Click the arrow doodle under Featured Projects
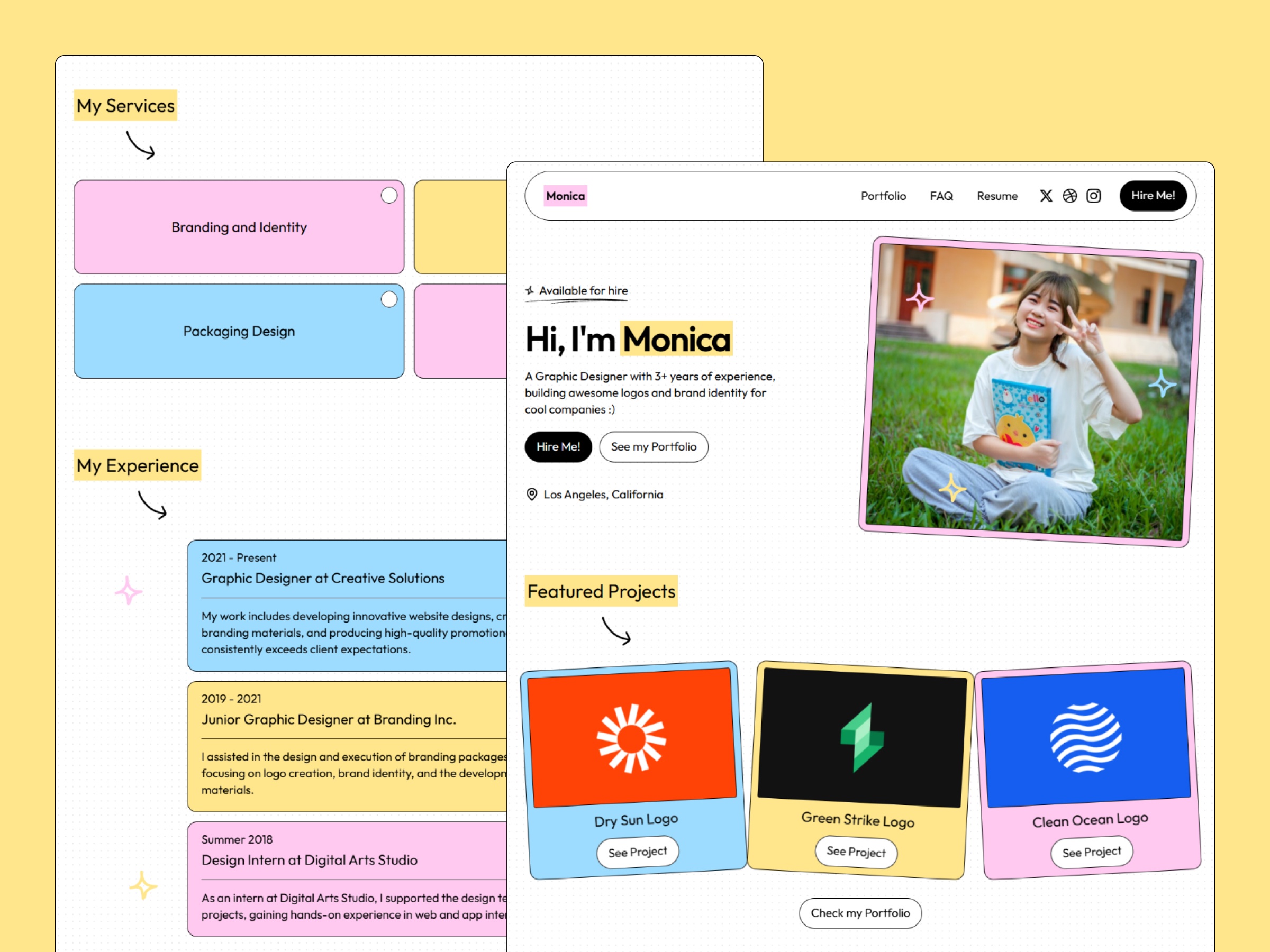This screenshot has width=1270, height=952. click(x=615, y=631)
